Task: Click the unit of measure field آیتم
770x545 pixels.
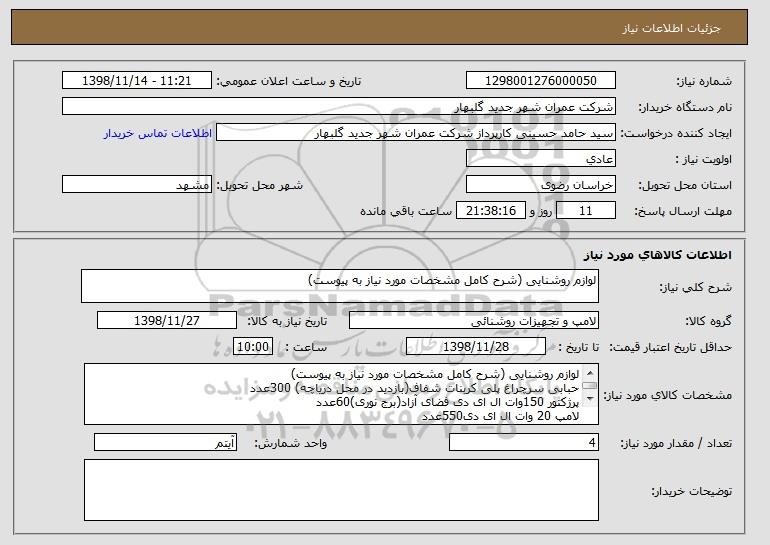Action: (165, 443)
